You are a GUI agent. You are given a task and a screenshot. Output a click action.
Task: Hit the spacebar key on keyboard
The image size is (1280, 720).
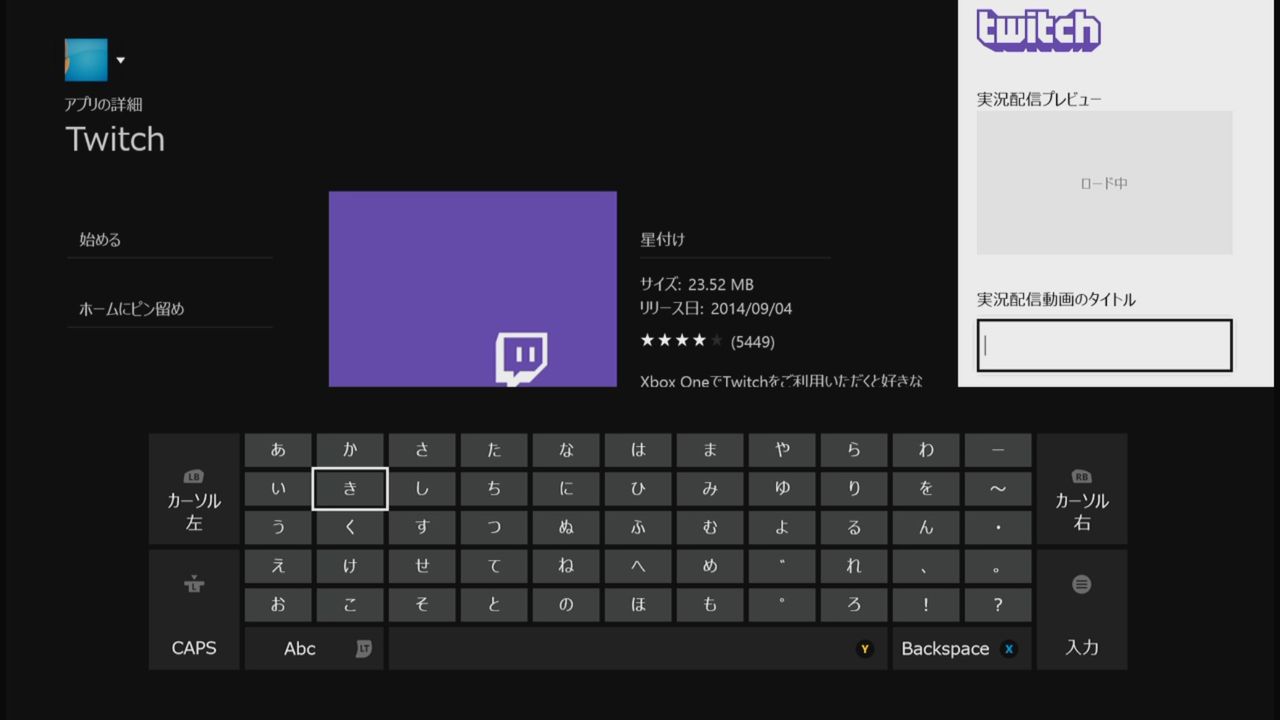638,648
